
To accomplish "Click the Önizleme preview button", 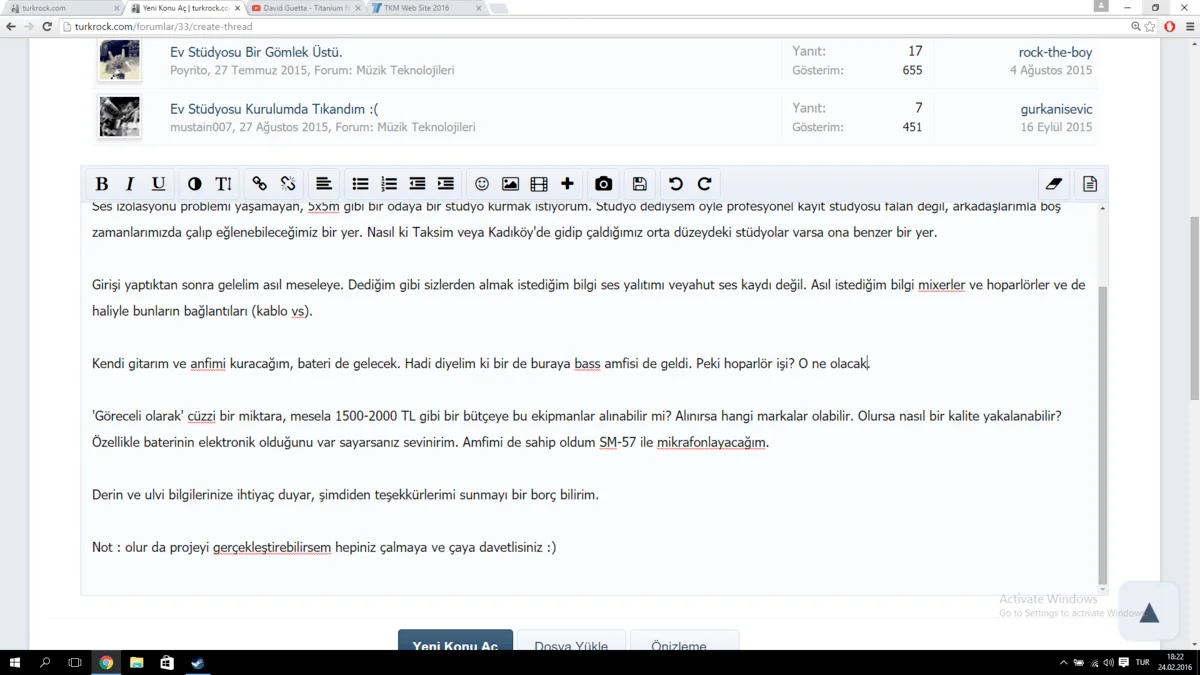I will pos(684,642).
